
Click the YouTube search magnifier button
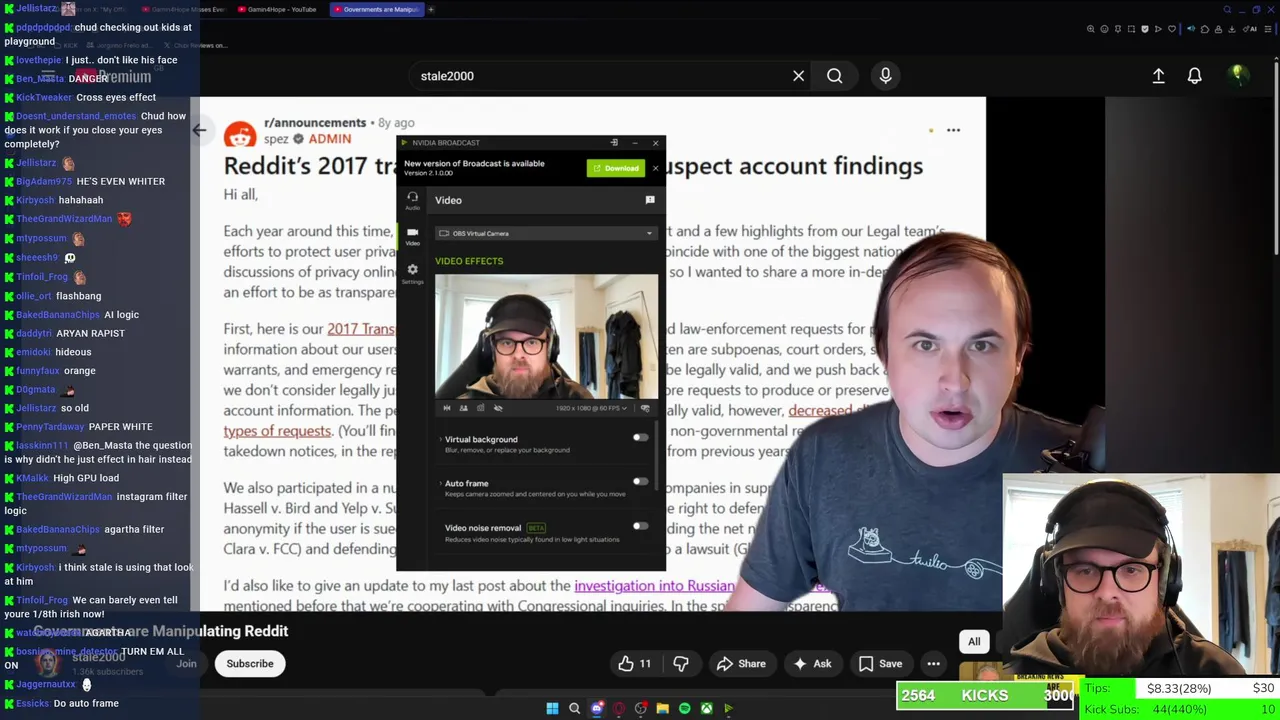834,76
